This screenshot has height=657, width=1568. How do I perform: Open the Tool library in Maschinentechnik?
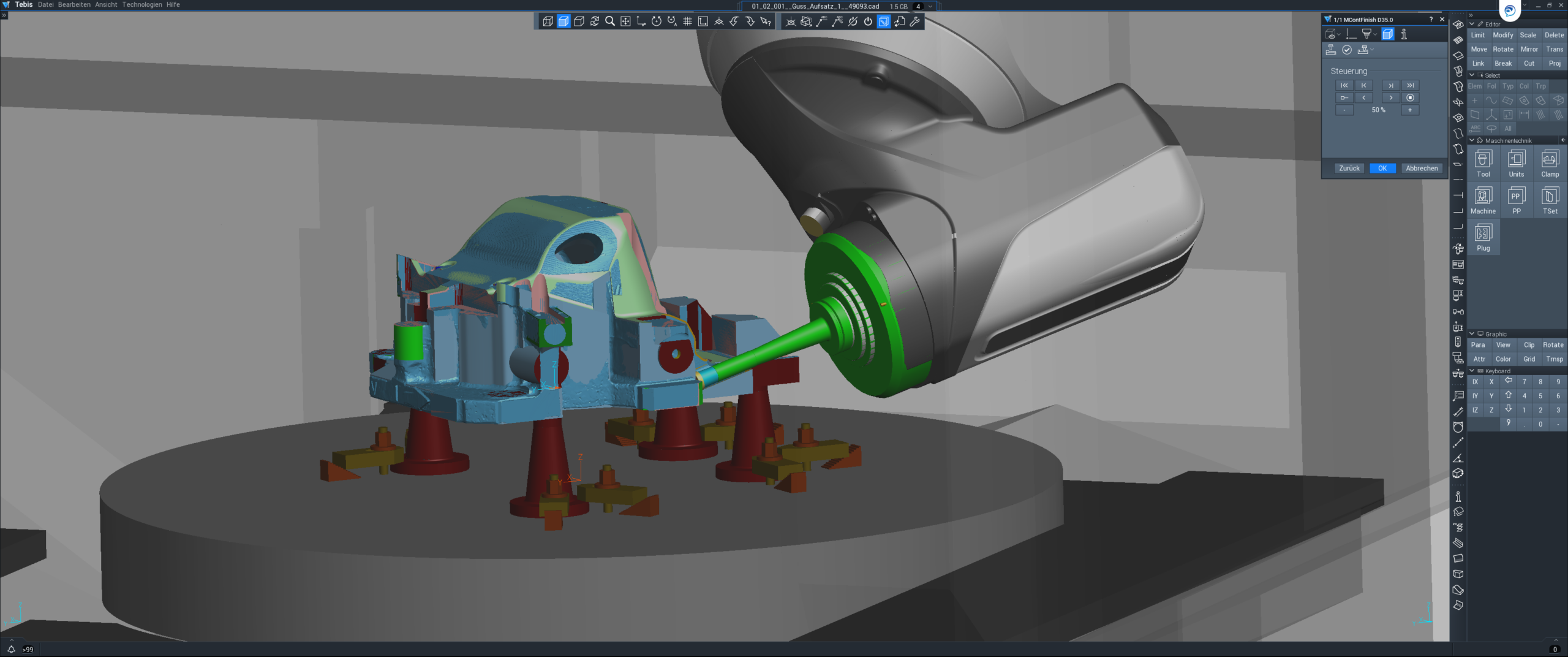click(1483, 164)
